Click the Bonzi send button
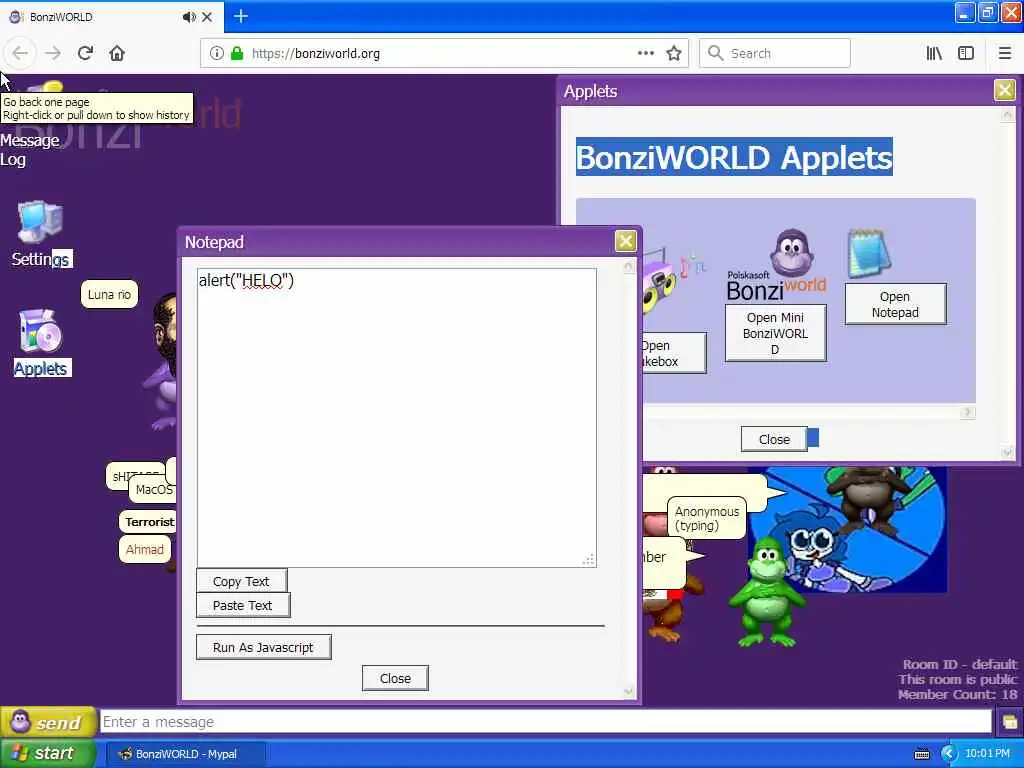This screenshot has height=768, width=1024. [x=48, y=722]
